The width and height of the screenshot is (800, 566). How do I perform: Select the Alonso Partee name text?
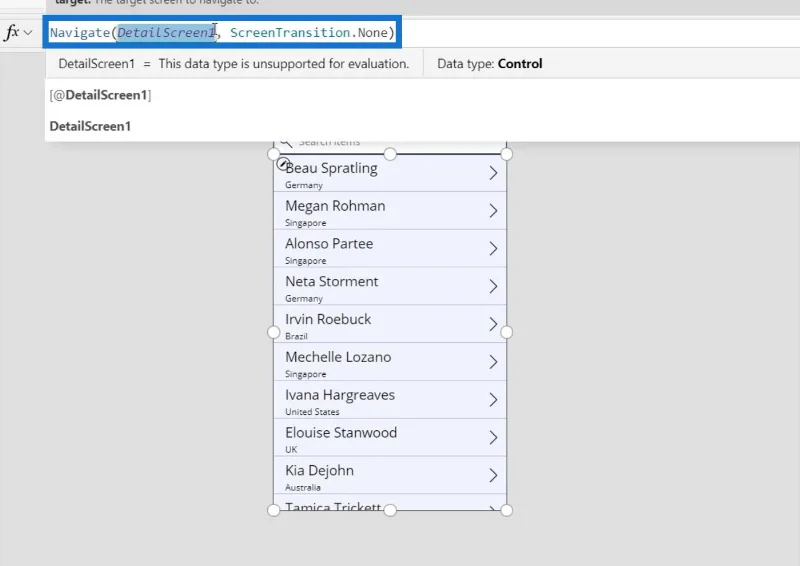click(x=329, y=243)
